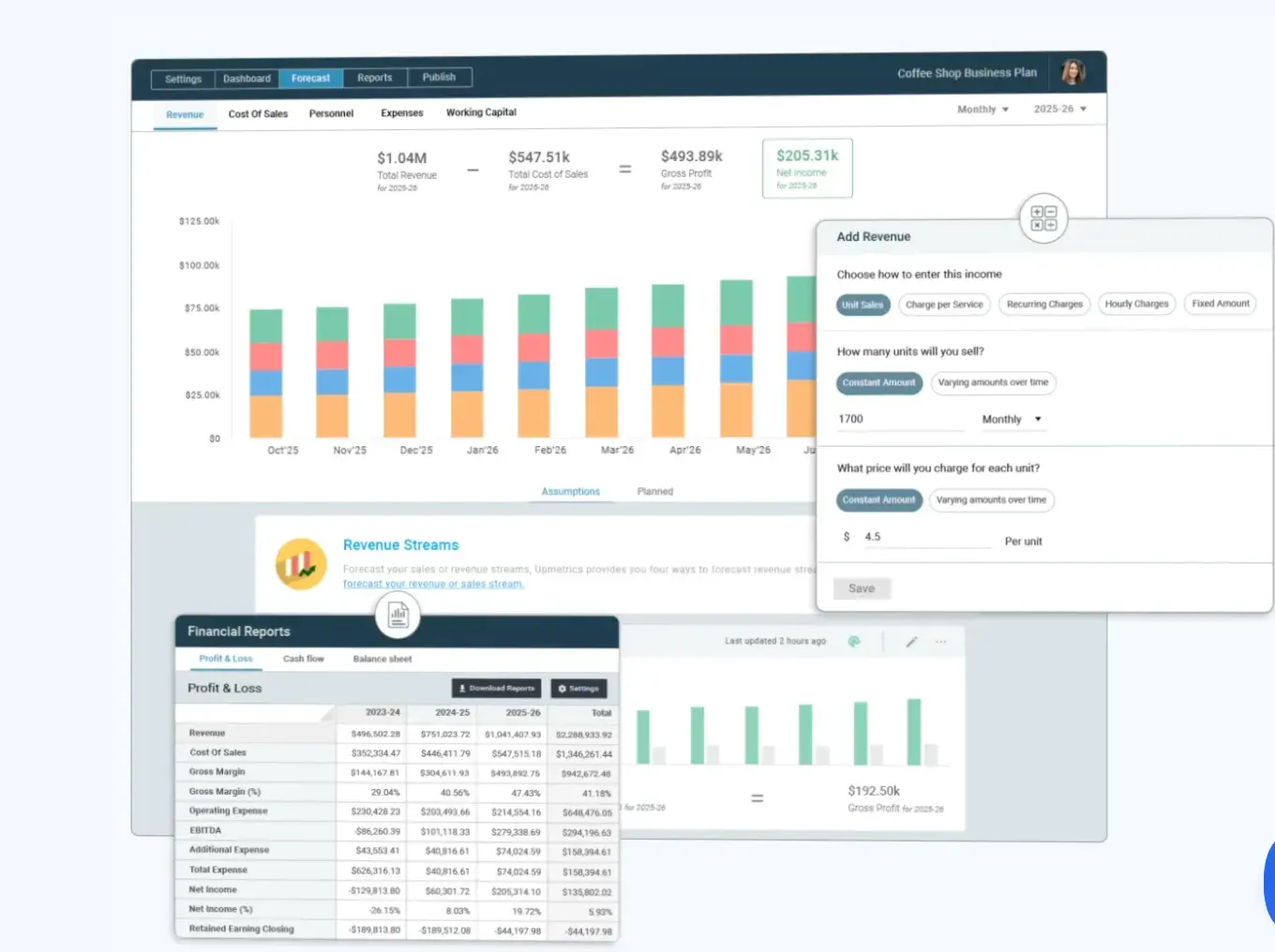
Task: Open the calculator icon above Add Revenue panel
Action: tap(1043, 217)
